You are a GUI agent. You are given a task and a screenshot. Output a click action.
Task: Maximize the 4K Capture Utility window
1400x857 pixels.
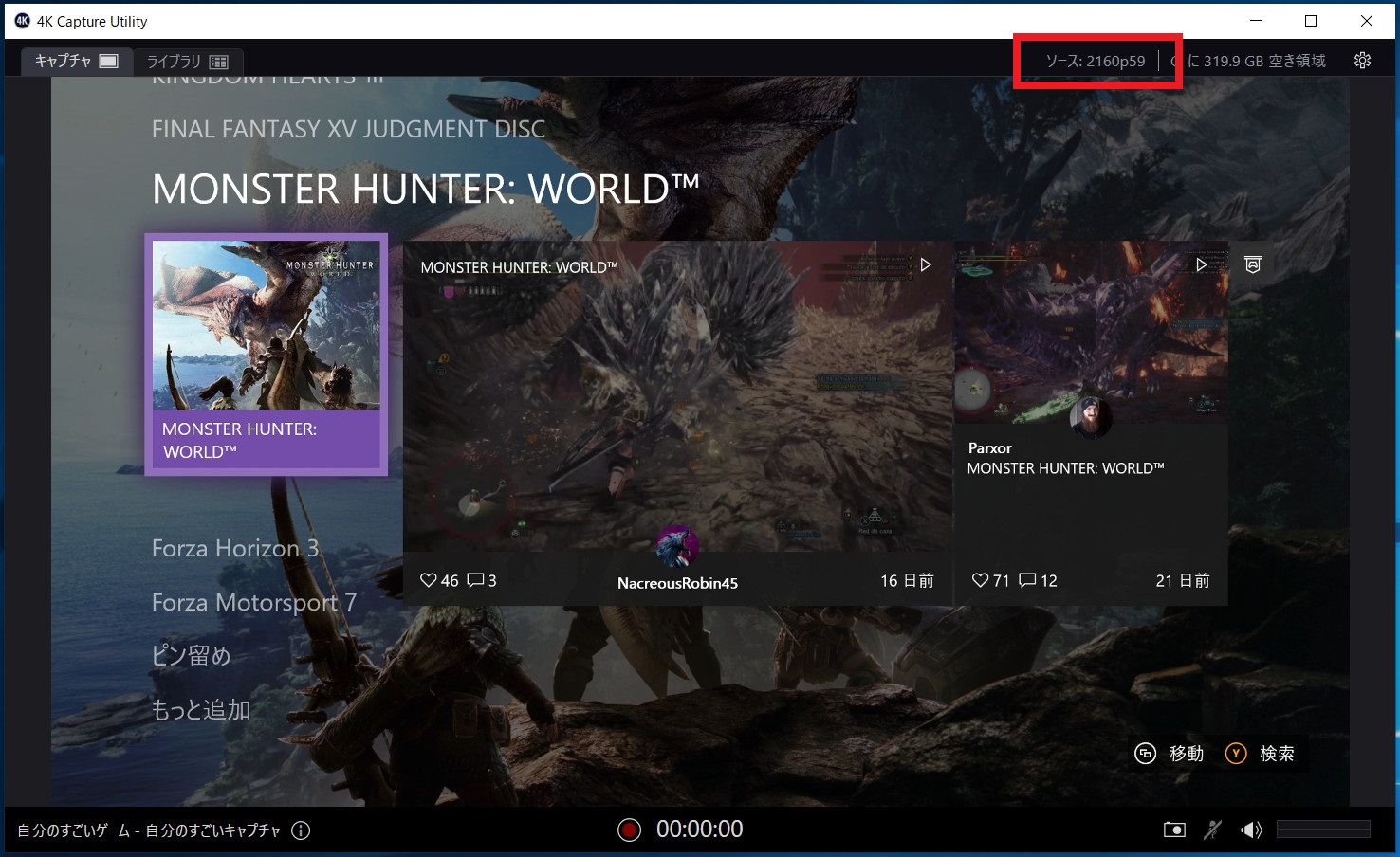[1311, 21]
